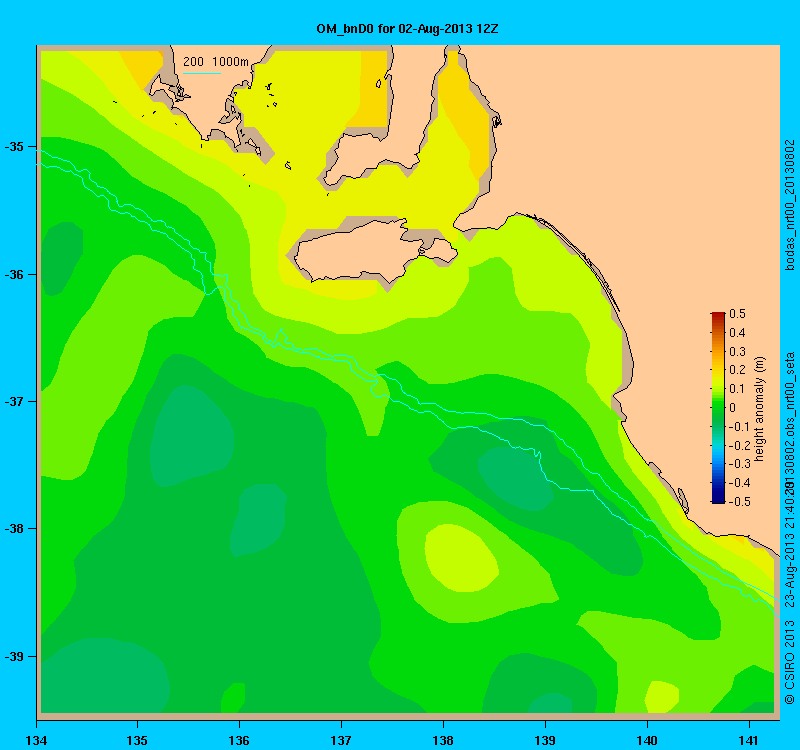
Task: Click the longitude label 138
Action: tap(443, 740)
